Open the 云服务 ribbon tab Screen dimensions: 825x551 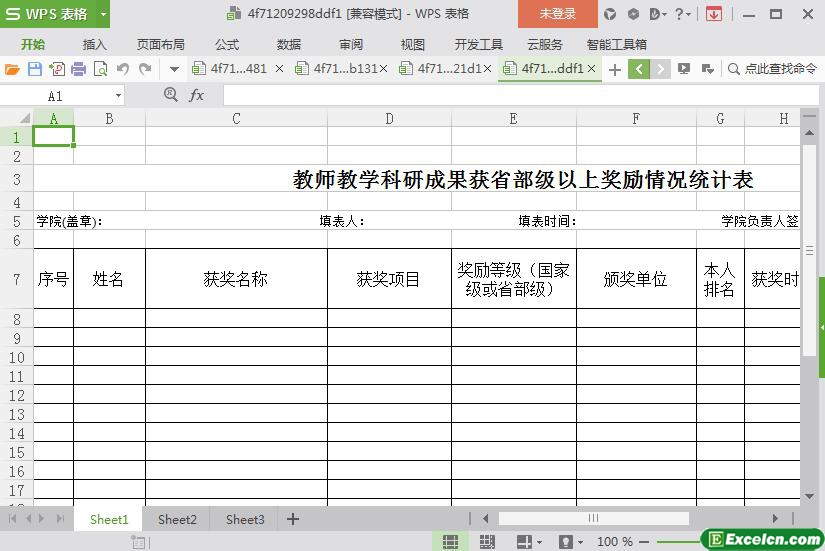coord(545,45)
